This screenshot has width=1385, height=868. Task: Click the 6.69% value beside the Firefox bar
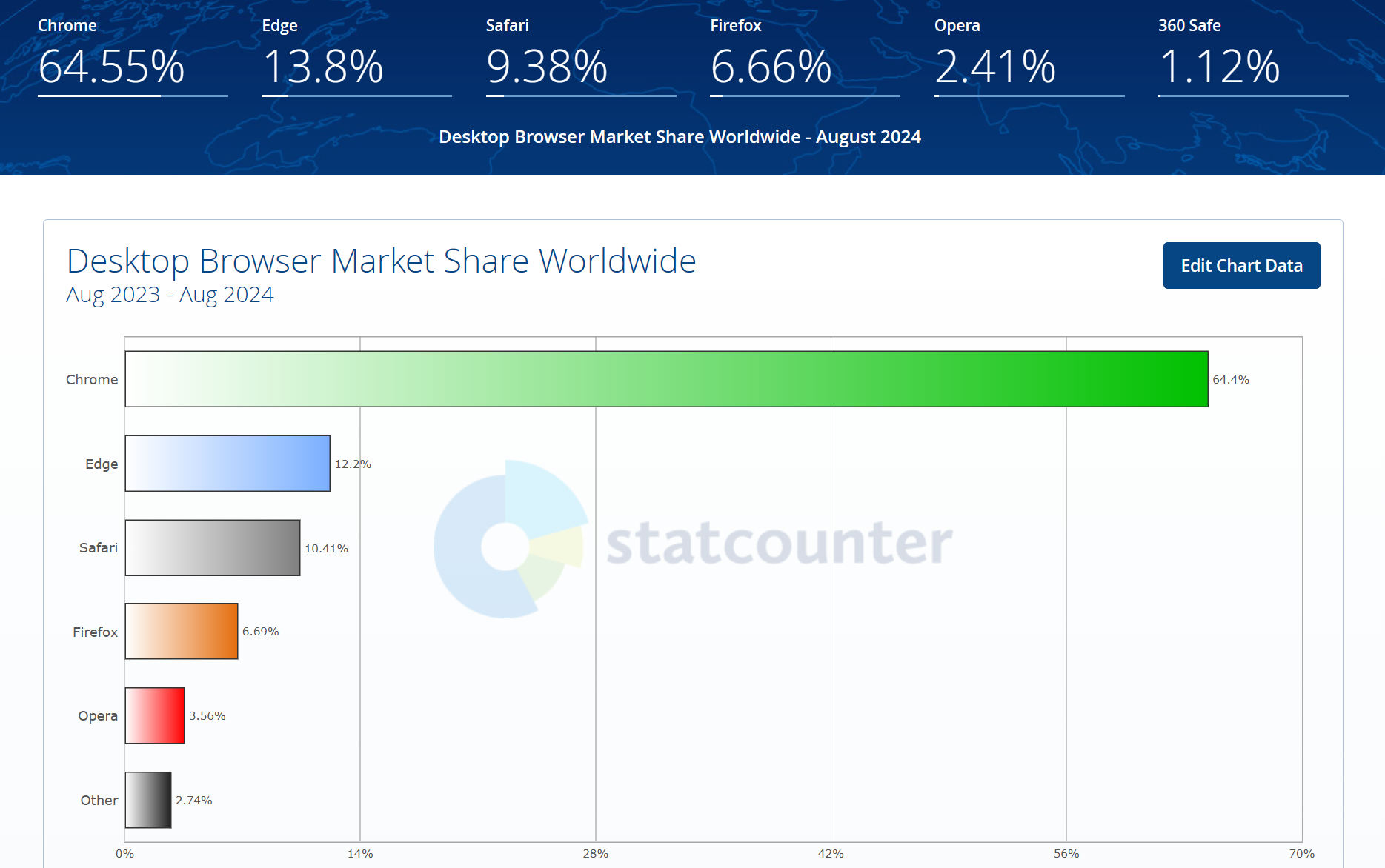click(x=261, y=632)
